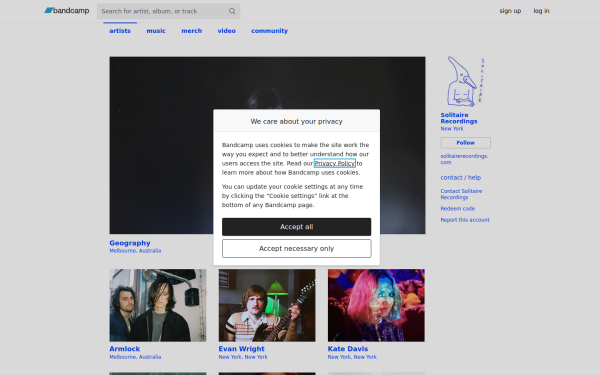Click the search magnifier icon

(x=232, y=11)
